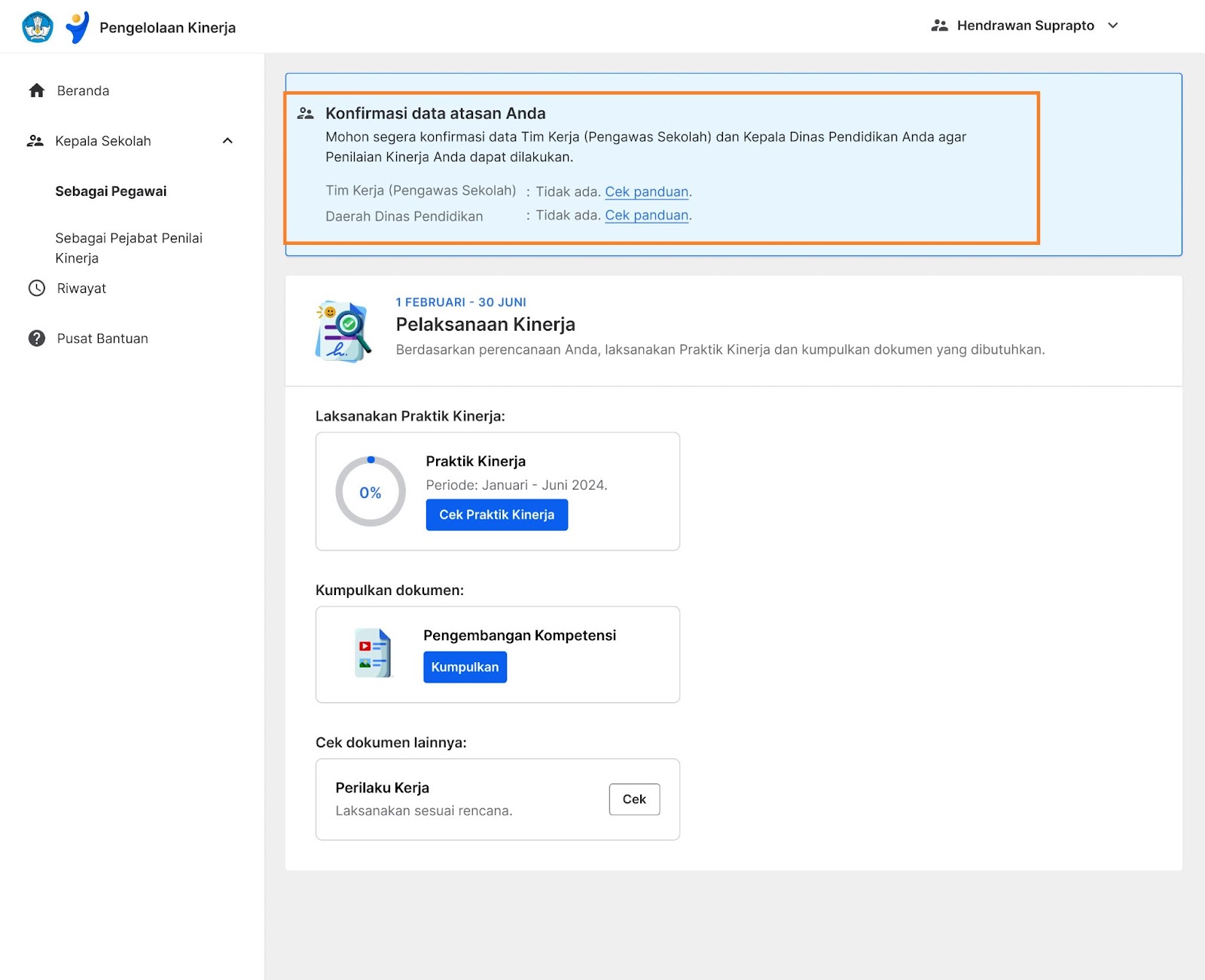Screen dimensions: 1205x980
Task: Click the Pengembangan Kompetensi document icon
Action: click(x=374, y=653)
